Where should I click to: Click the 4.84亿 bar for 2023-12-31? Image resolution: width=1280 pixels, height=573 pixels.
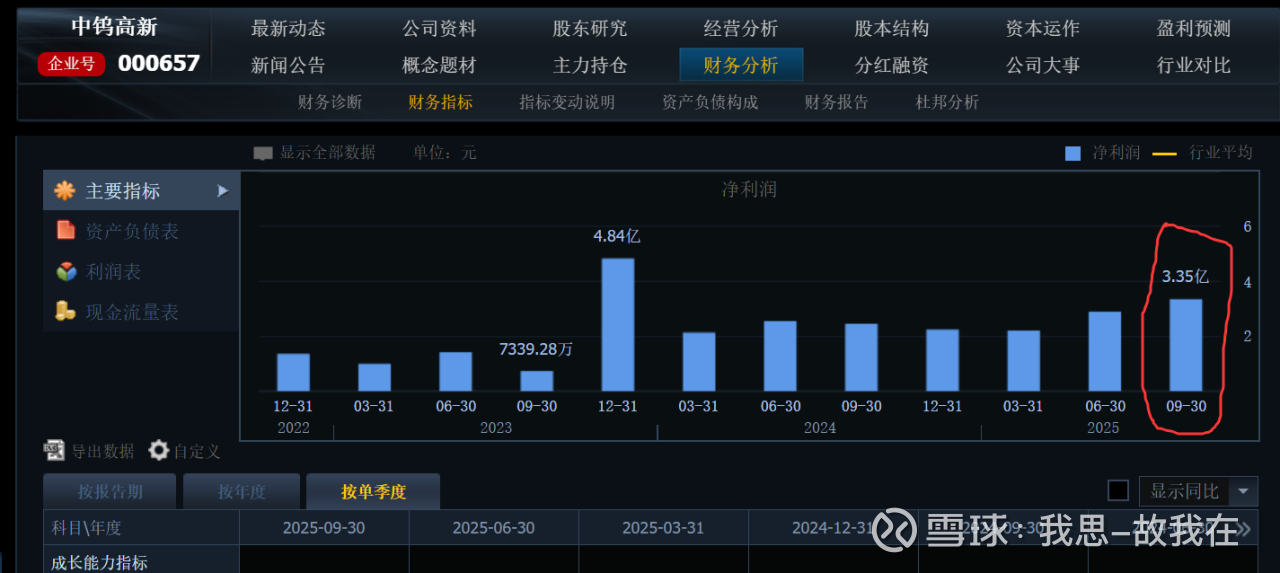coord(618,325)
